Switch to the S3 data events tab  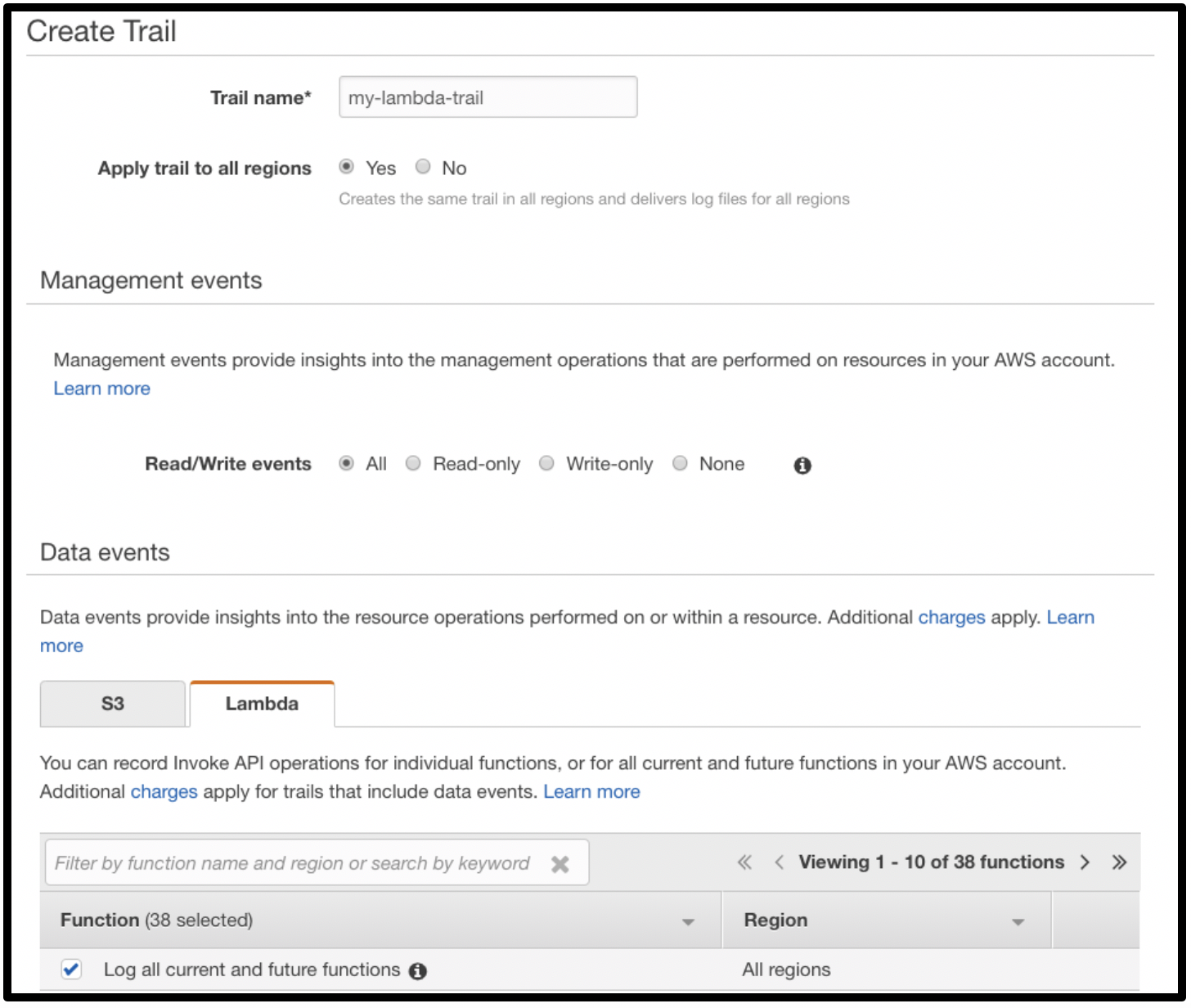(113, 704)
